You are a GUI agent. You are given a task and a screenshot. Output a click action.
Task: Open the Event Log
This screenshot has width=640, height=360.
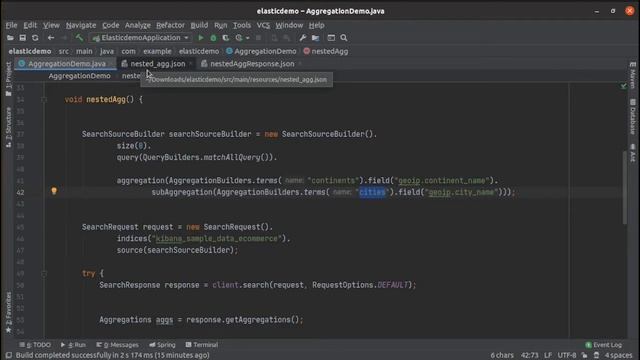click(x=603, y=345)
